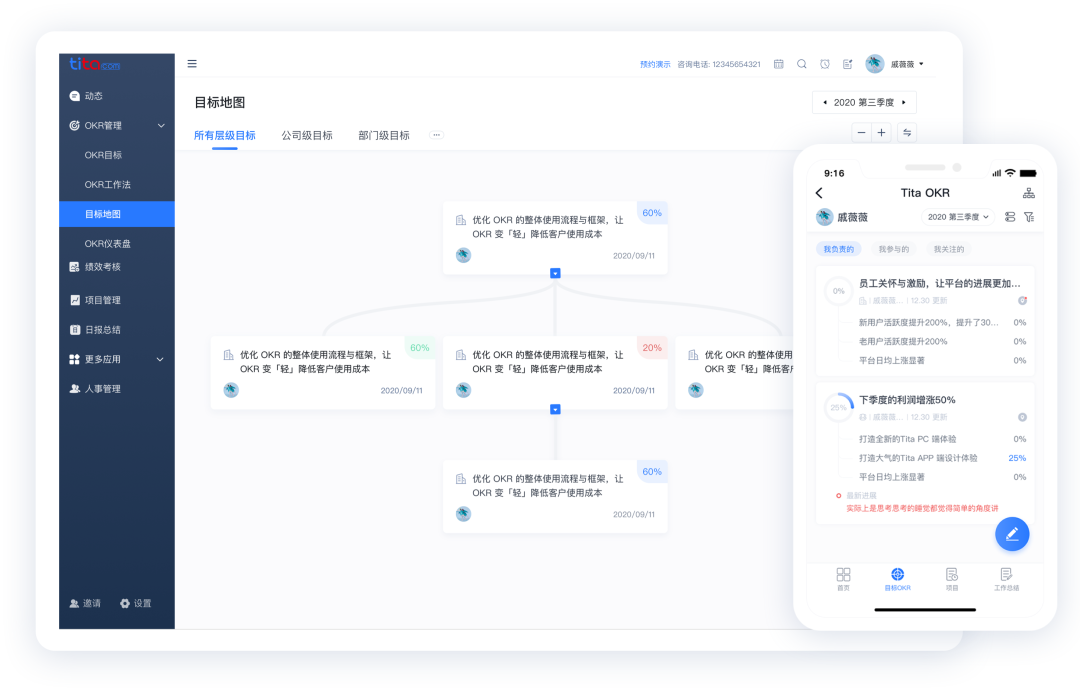Open the 下季度的利润增涨50% objective
The image size is (1080, 691).
click(906, 400)
